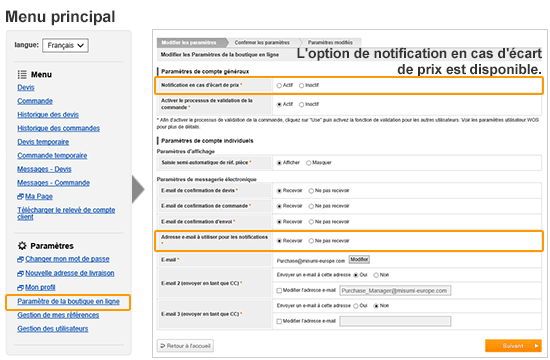The width and height of the screenshot is (550, 360).
Task: Click the E-mail 3 address input field
Action: click(395, 321)
